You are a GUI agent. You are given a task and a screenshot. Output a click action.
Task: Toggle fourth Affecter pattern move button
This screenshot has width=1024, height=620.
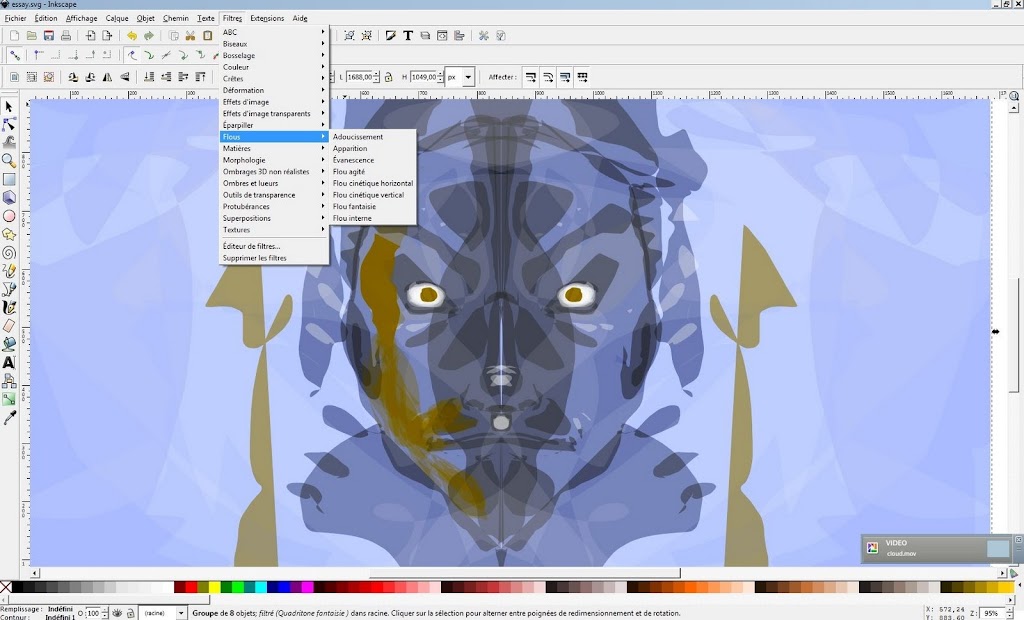tap(582, 77)
